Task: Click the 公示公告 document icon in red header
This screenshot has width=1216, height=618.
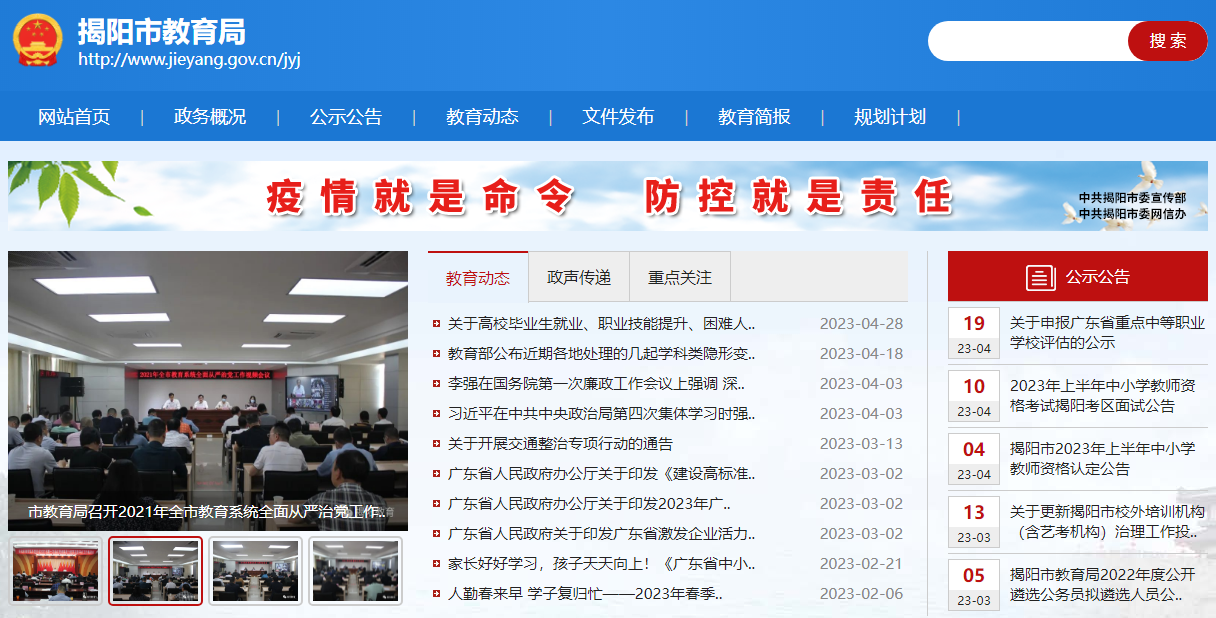Action: pyautogui.click(x=1040, y=277)
